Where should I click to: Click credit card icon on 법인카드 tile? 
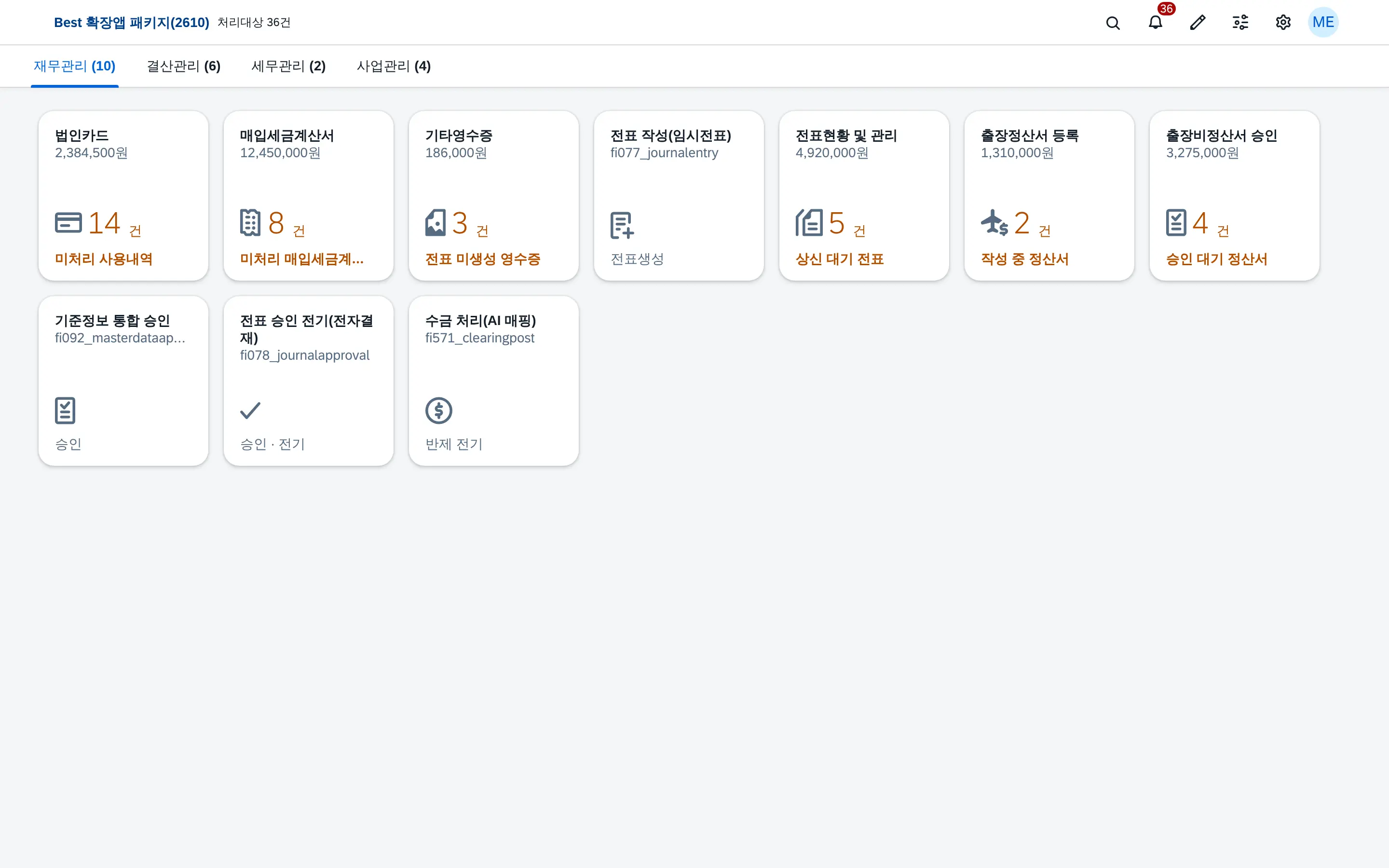pyautogui.click(x=68, y=223)
